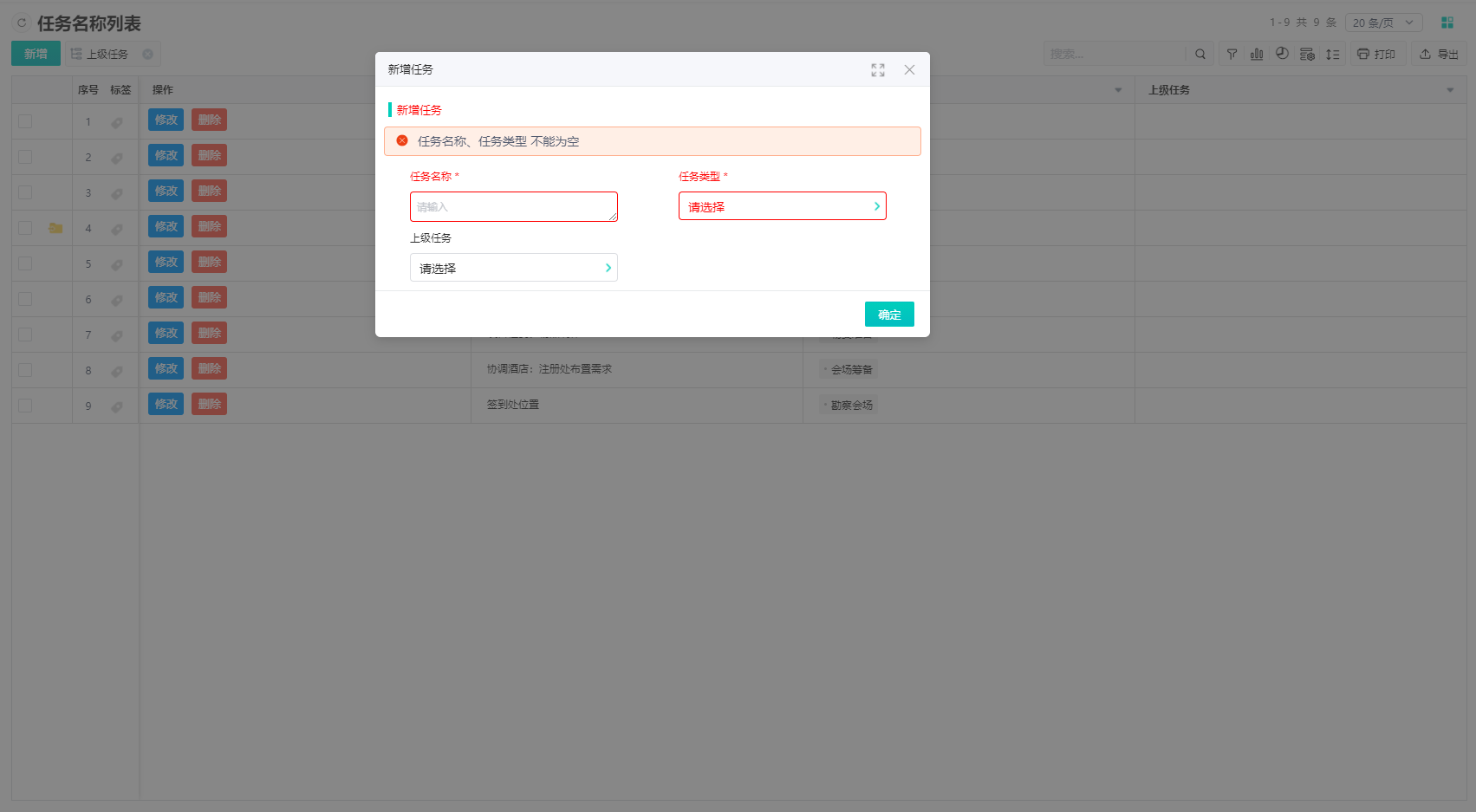The image size is (1476, 812).
Task: Click the tag icon in row 5
Action: pyautogui.click(x=117, y=264)
